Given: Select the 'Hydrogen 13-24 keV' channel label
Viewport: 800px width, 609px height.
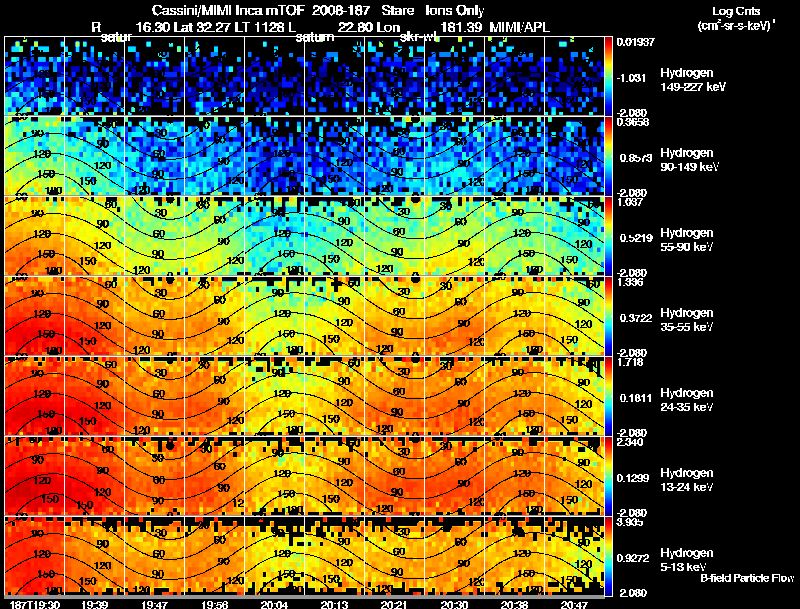Looking at the screenshot, I should (x=687, y=480).
